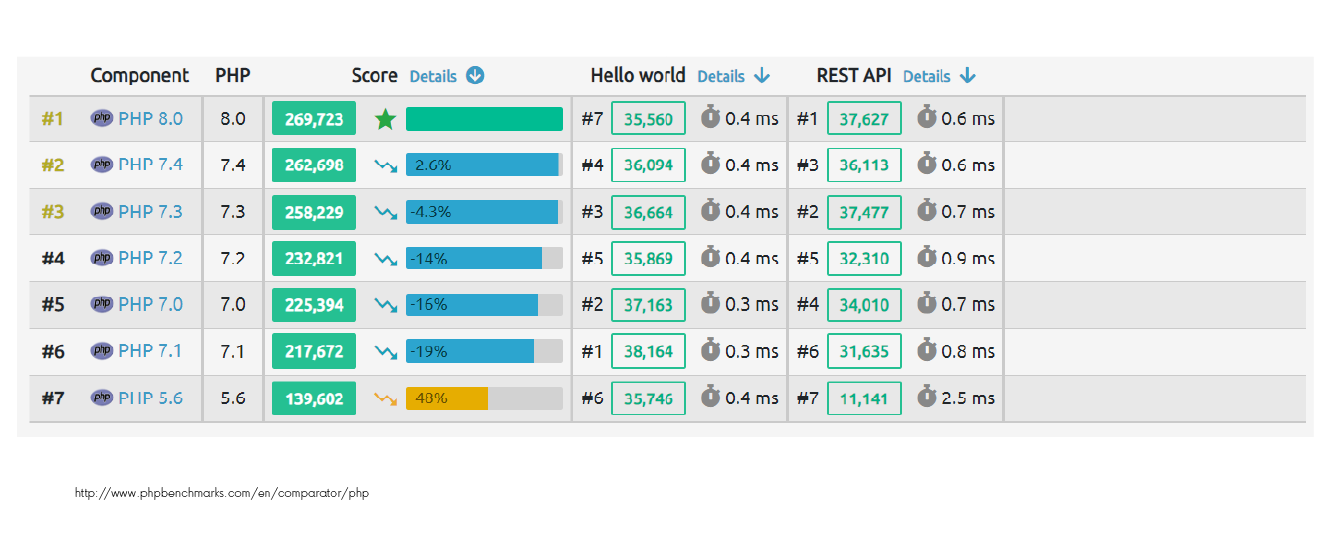Click the Hello world stopwatch icon for PHP 8.0

710,117
